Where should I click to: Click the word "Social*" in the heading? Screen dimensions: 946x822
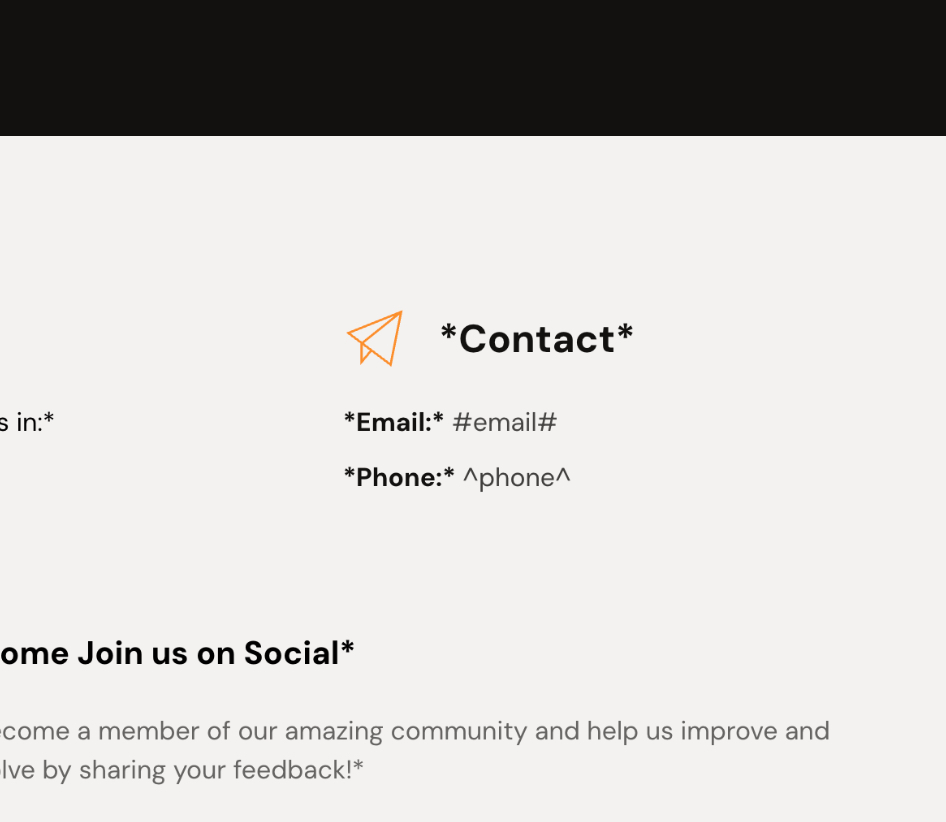tap(299, 653)
